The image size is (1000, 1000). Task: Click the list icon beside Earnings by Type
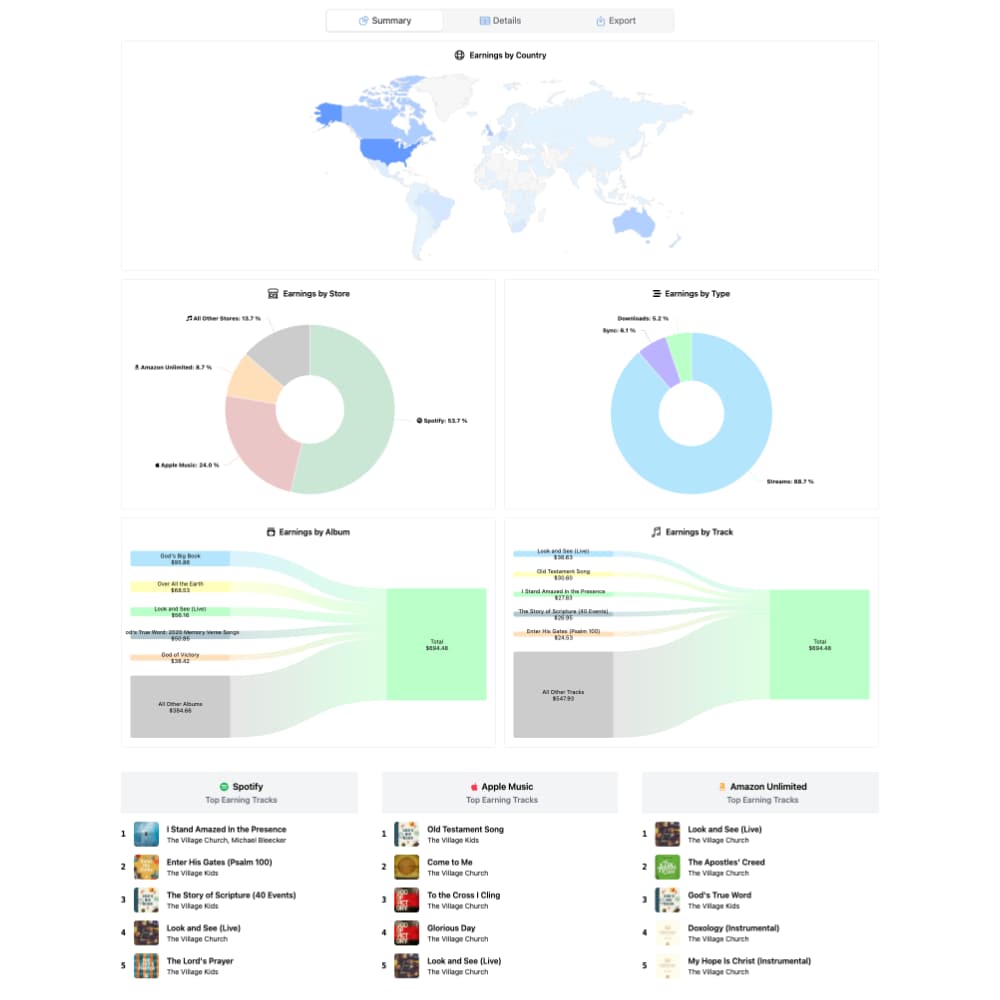[656, 293]
